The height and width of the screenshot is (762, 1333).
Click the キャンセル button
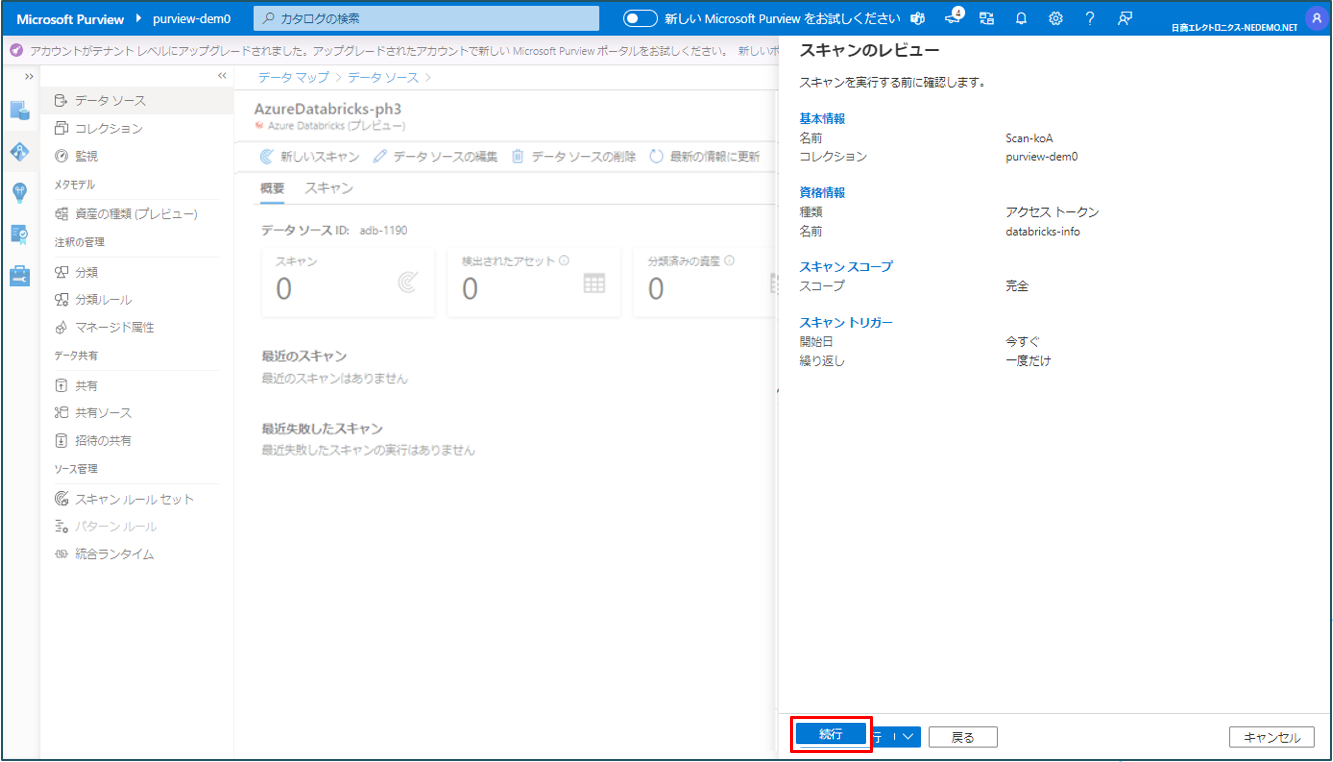(1271, 737)
